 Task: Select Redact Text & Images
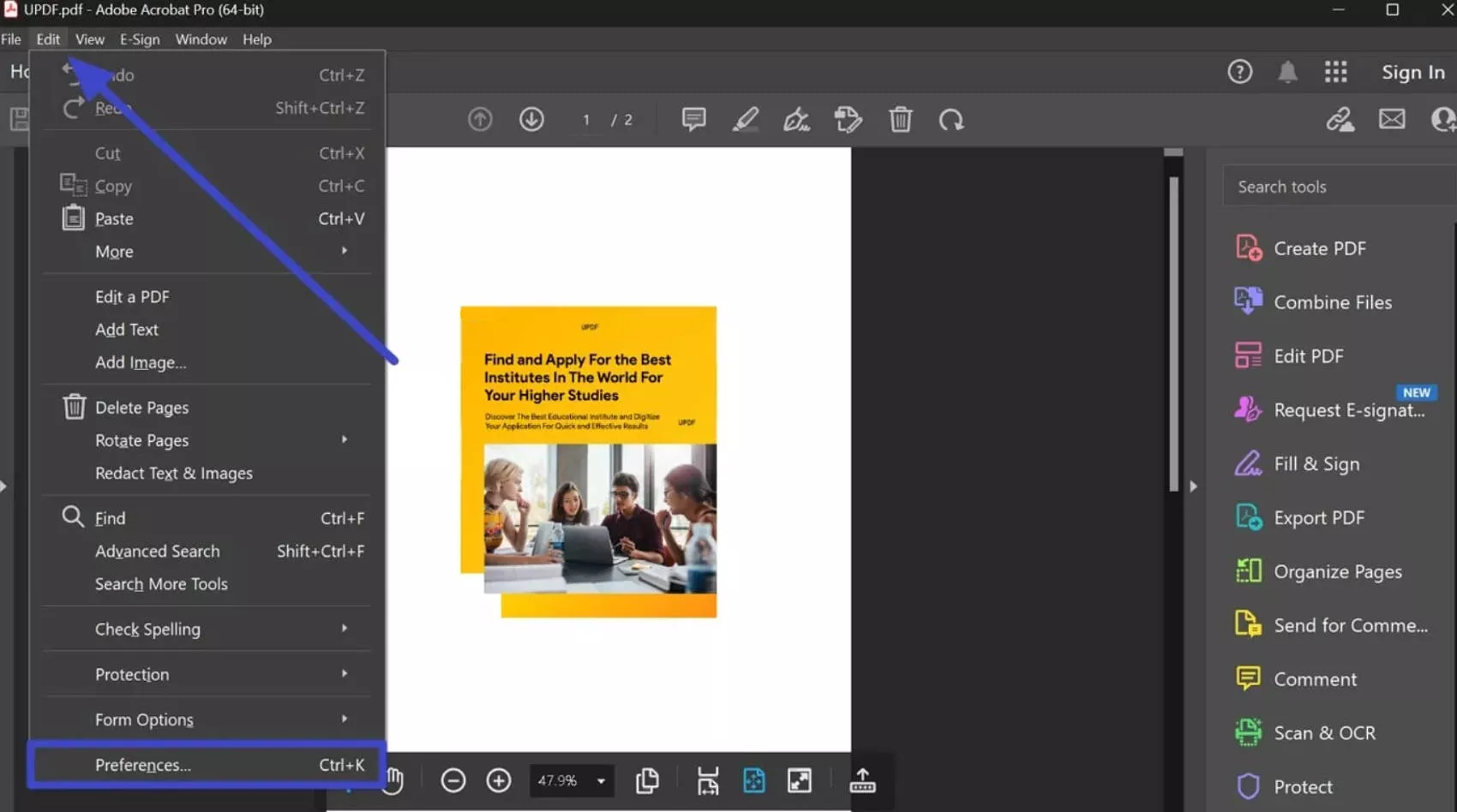tap(174, 473)
